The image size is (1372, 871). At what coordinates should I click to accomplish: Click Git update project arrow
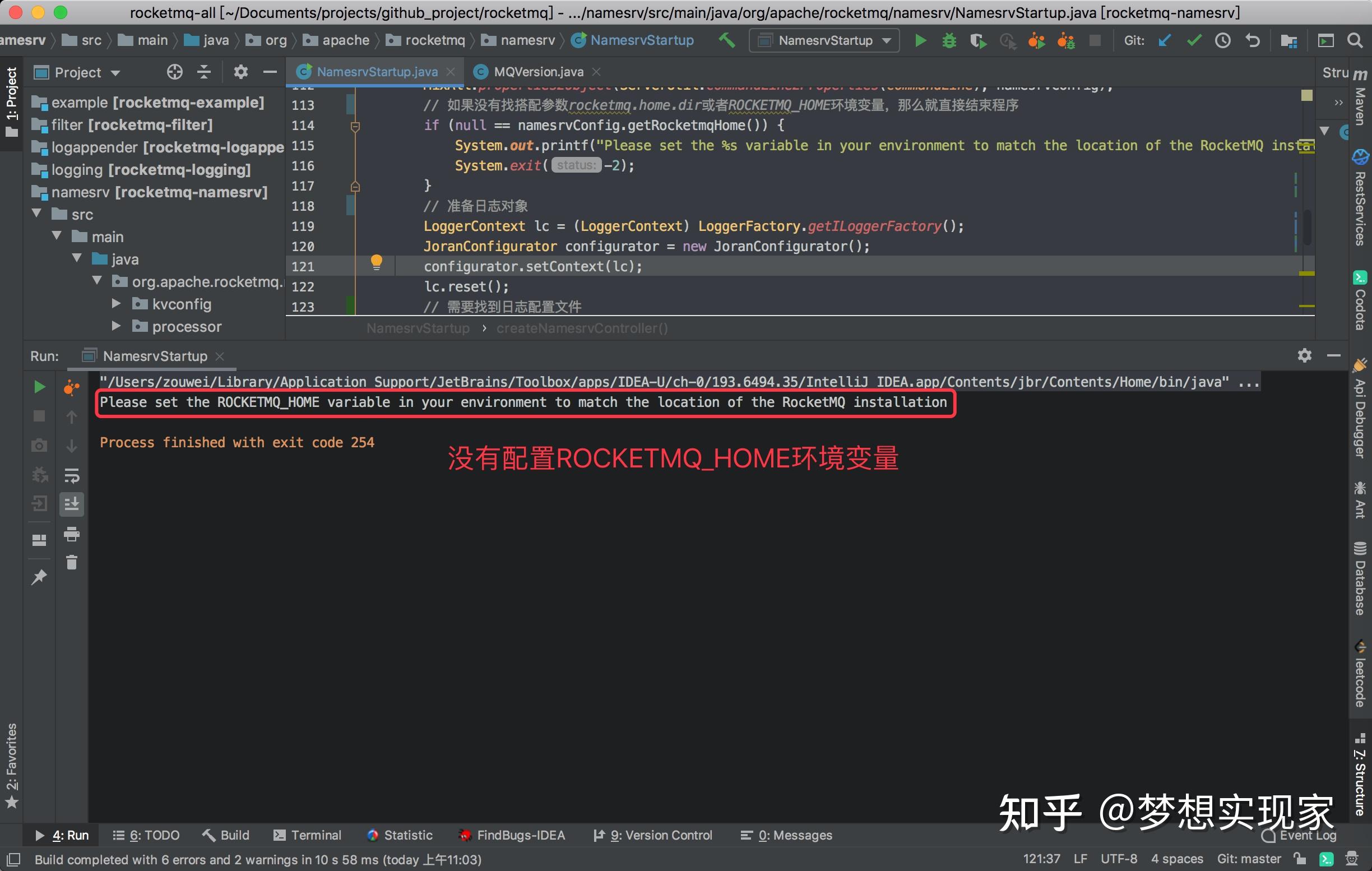click(1164, 40)
